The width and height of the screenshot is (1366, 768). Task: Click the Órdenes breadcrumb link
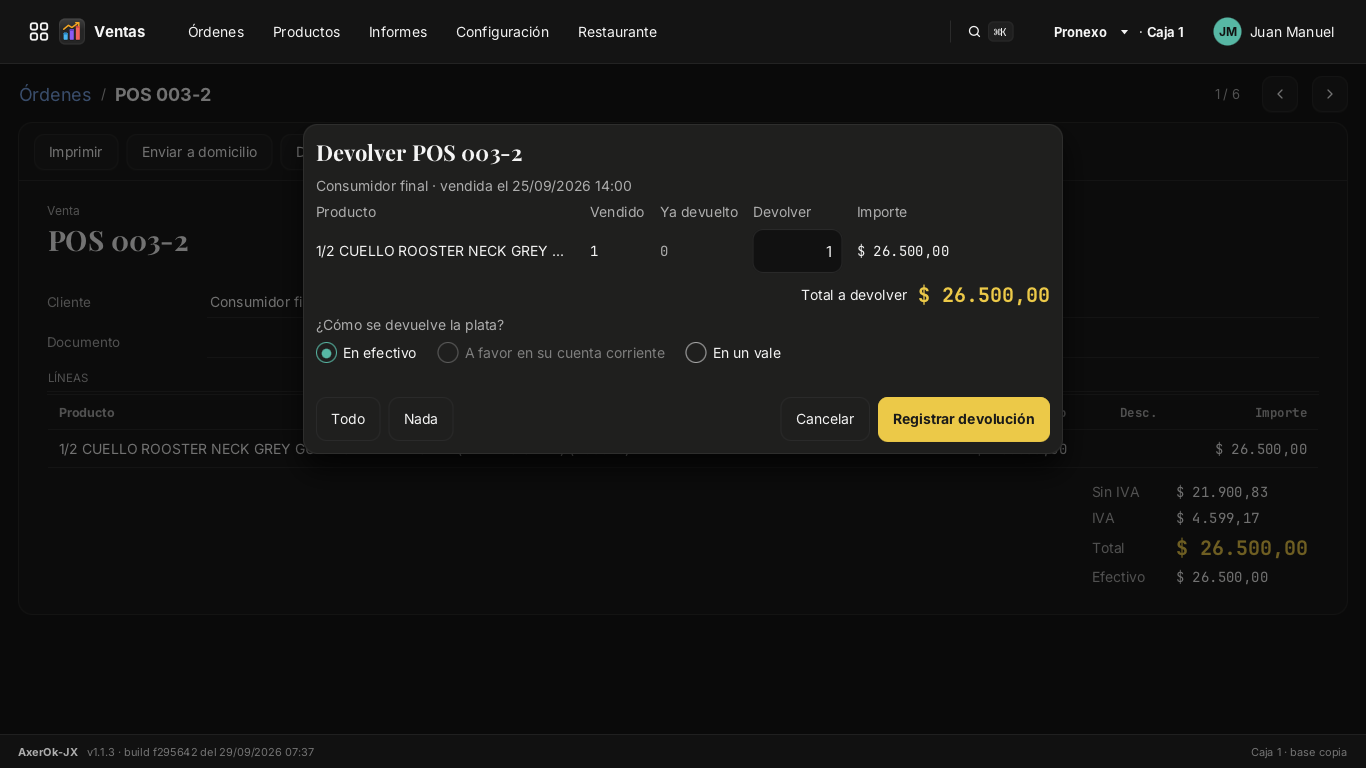pyautogui.click(x=55, y=94)
